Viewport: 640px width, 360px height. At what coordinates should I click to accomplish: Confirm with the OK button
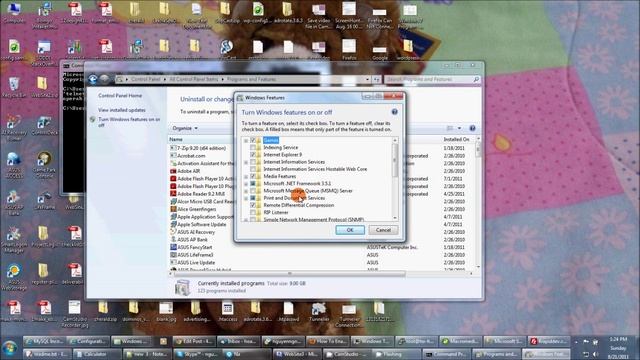tap(350, 230)
